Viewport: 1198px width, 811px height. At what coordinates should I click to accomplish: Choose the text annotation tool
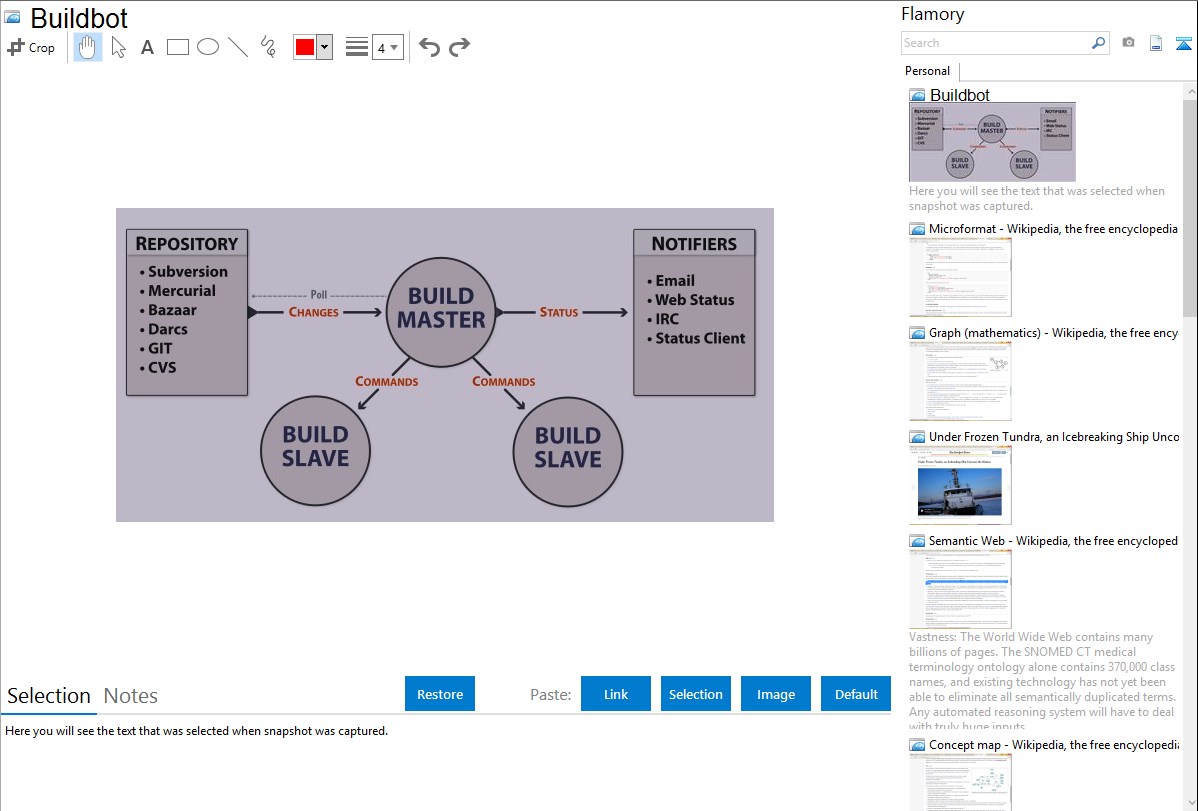point(147,47)
